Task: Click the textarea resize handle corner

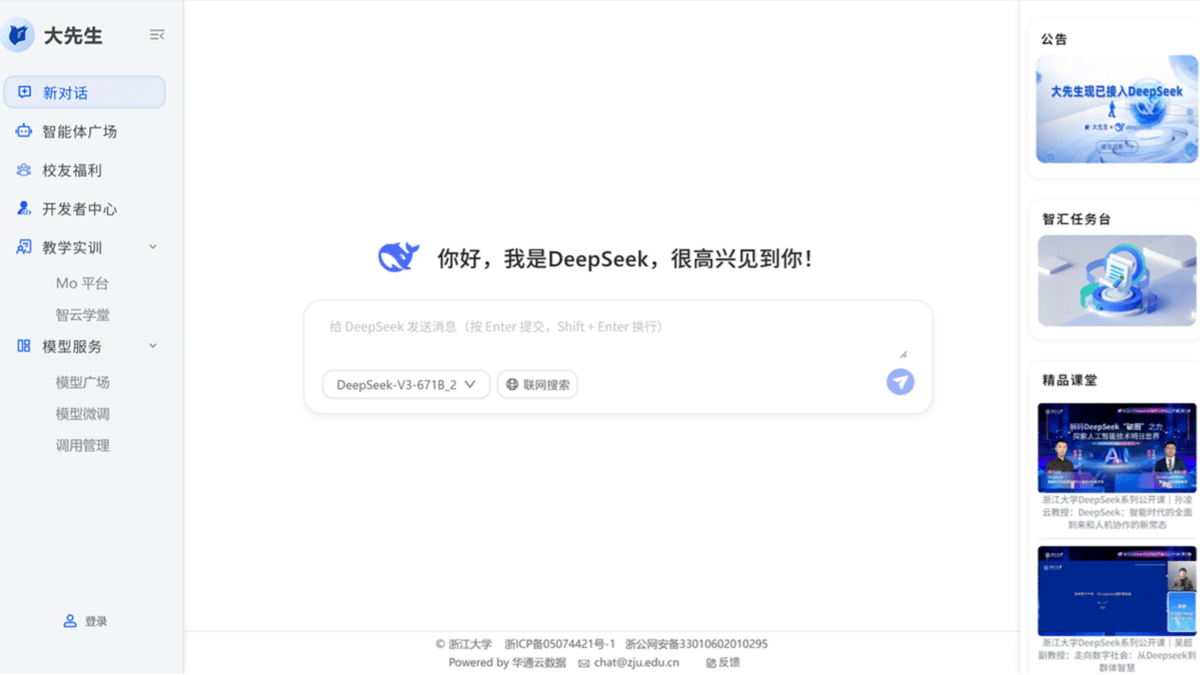Action: 903,353
